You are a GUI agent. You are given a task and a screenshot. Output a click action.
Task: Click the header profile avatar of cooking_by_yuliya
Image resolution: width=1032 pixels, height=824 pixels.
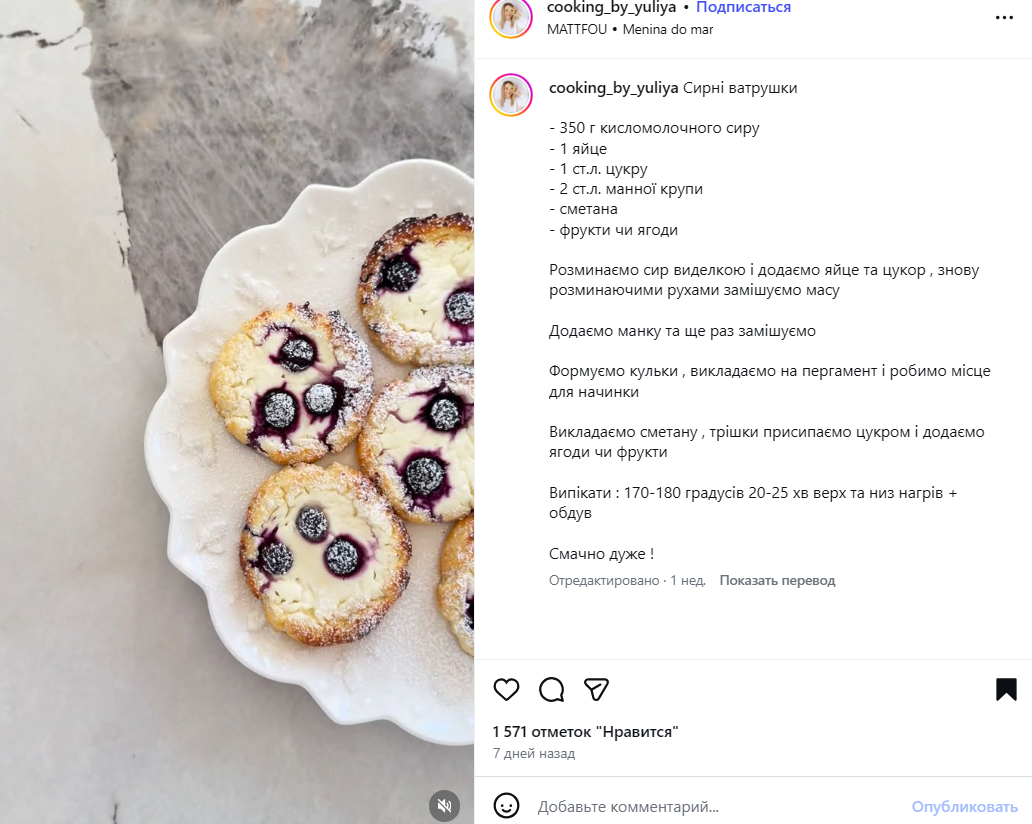pos(511,16)
